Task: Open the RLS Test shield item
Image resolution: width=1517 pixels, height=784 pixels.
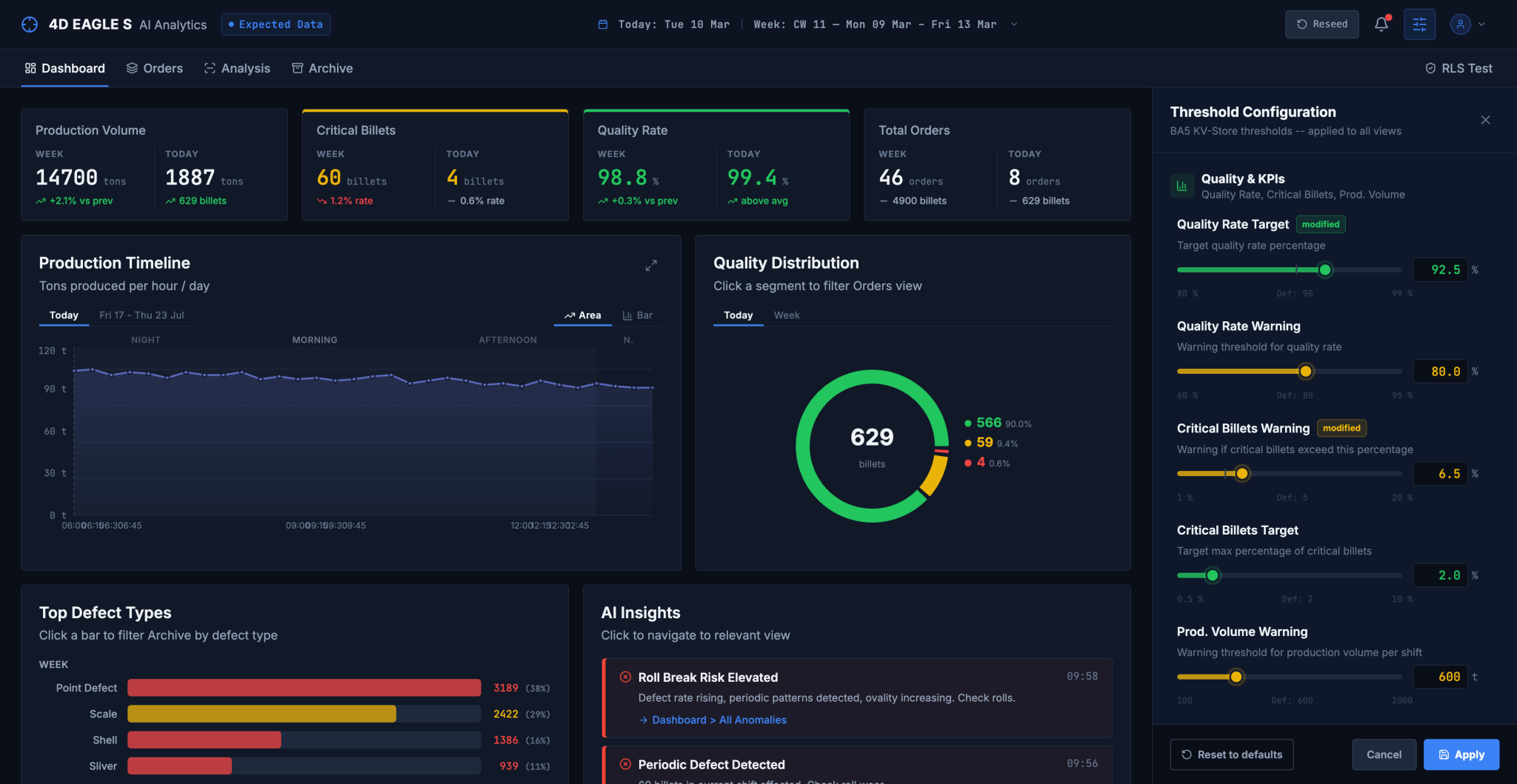Action: (x=1458, y=68)
